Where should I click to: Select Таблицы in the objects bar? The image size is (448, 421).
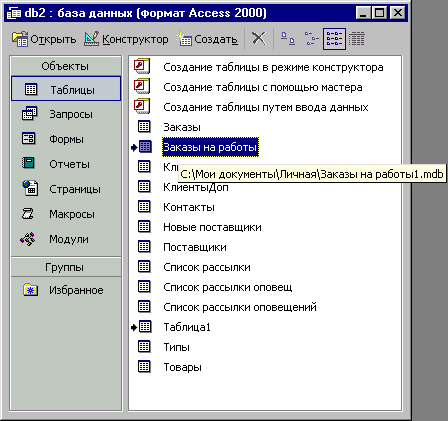click(x=66, y=89)
